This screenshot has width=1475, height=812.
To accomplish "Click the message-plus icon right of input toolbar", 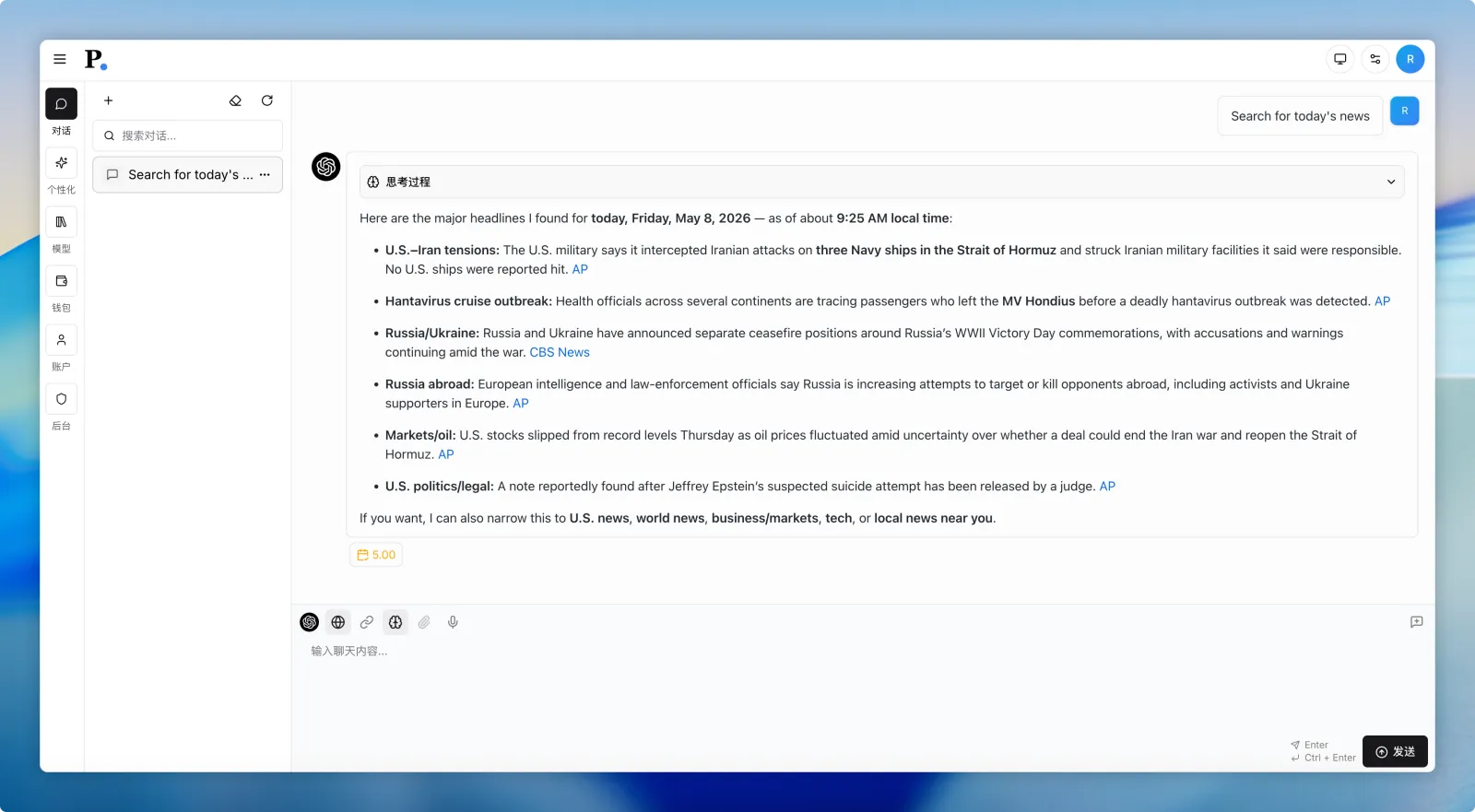I will click(x=1417, y=622).
